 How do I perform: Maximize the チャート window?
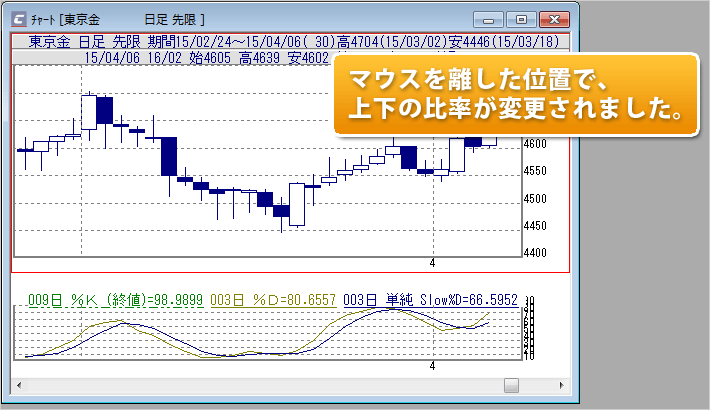tap(520, 18)
